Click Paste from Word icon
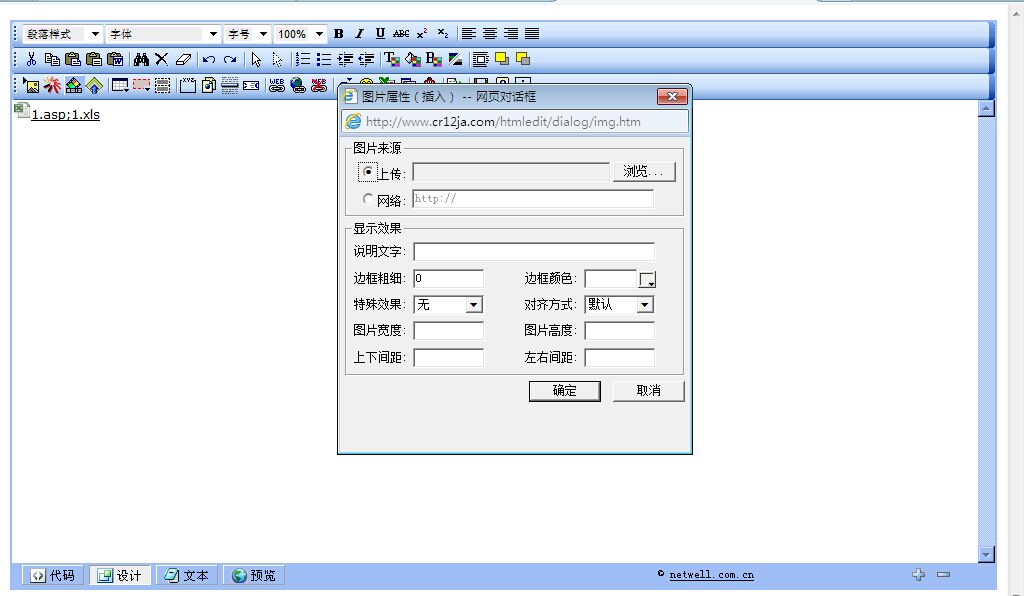Viewport: 1024px width, 596px height. click(x=116, y=59)
